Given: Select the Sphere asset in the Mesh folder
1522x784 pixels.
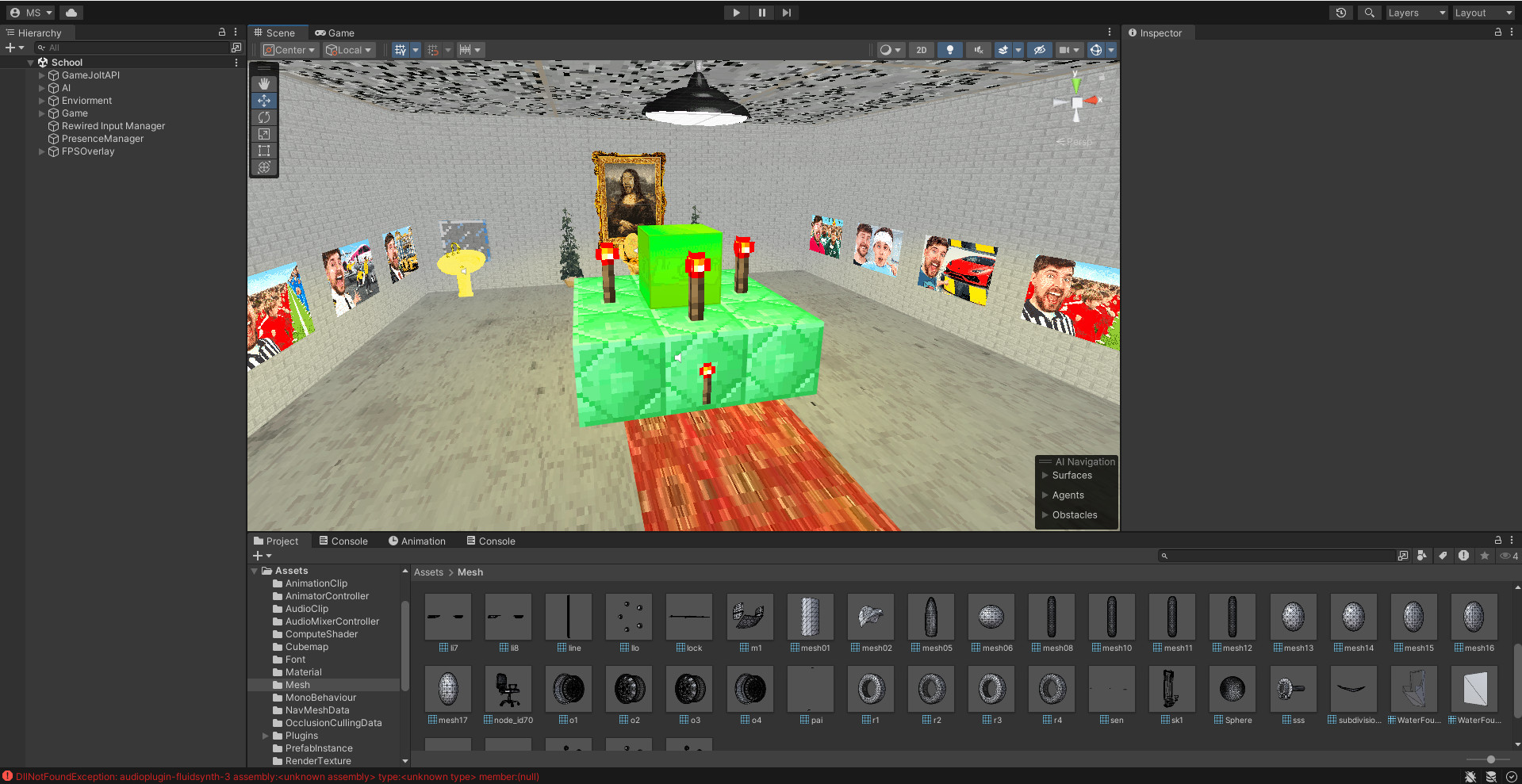Looking at the screenshot, I should [1232, 688].
